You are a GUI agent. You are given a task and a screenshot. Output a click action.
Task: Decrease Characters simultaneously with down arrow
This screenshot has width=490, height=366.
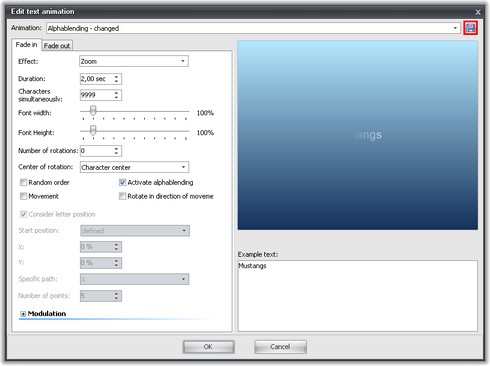point(116,97)
